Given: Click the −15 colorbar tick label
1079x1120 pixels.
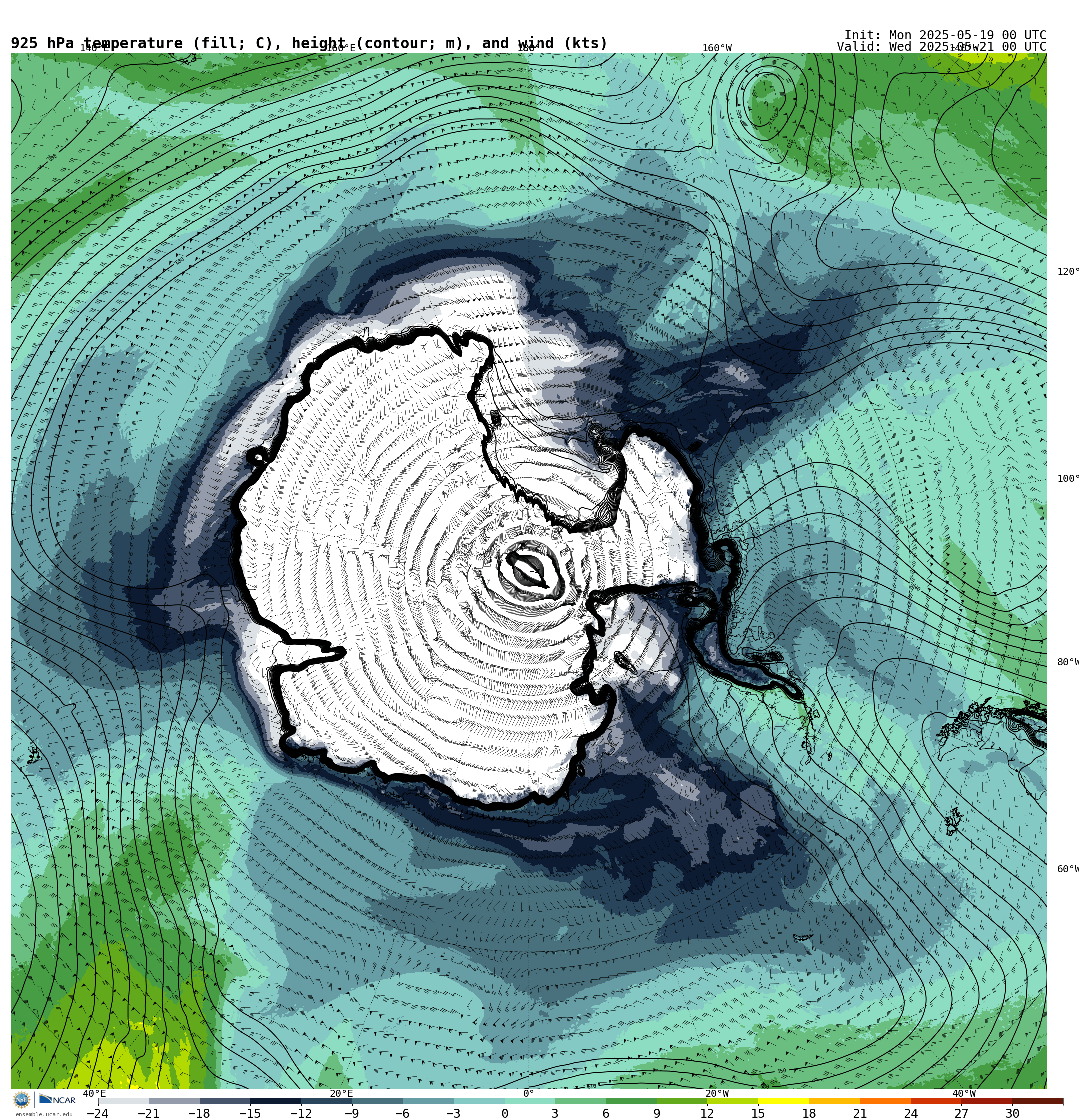Looking at the screenshot, I should coord(250,1113).
